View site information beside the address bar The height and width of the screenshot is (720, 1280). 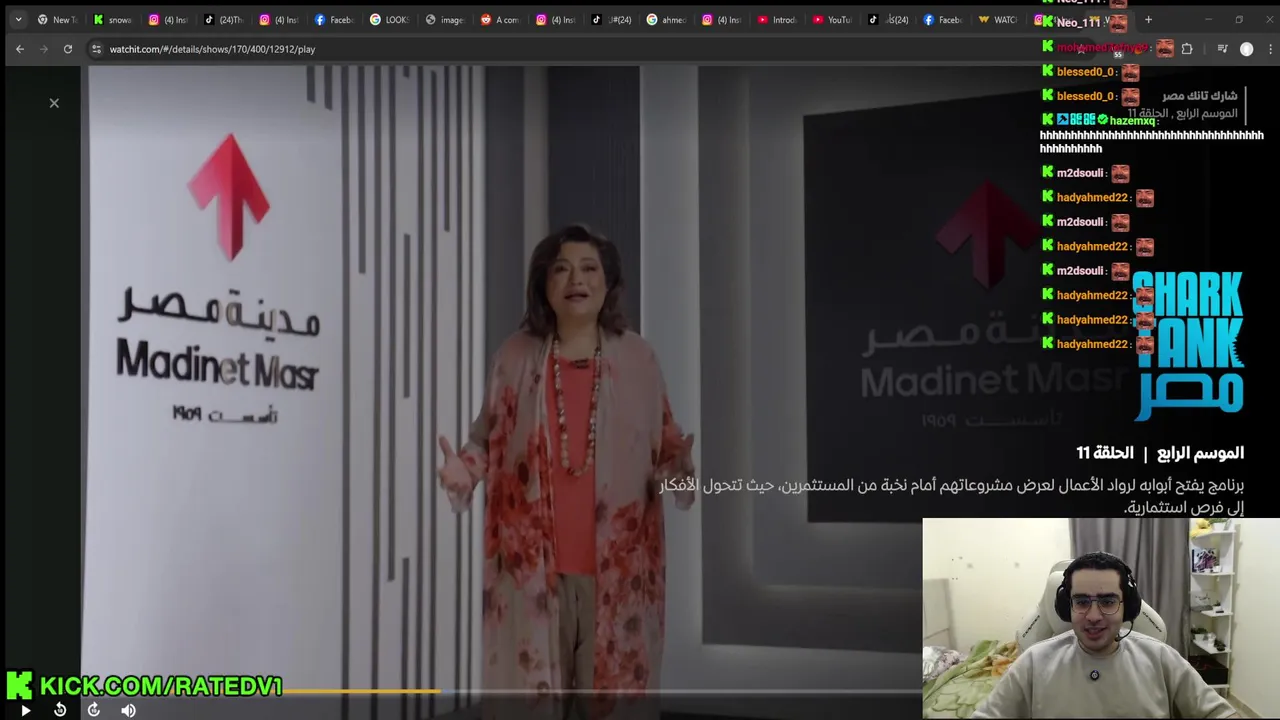[96, 49]
